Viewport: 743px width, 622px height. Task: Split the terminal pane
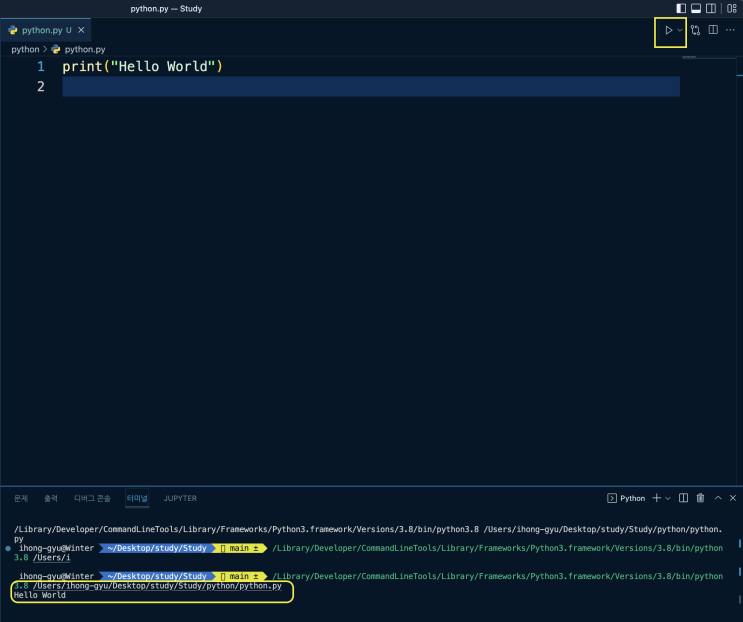[x=683, y=498]
